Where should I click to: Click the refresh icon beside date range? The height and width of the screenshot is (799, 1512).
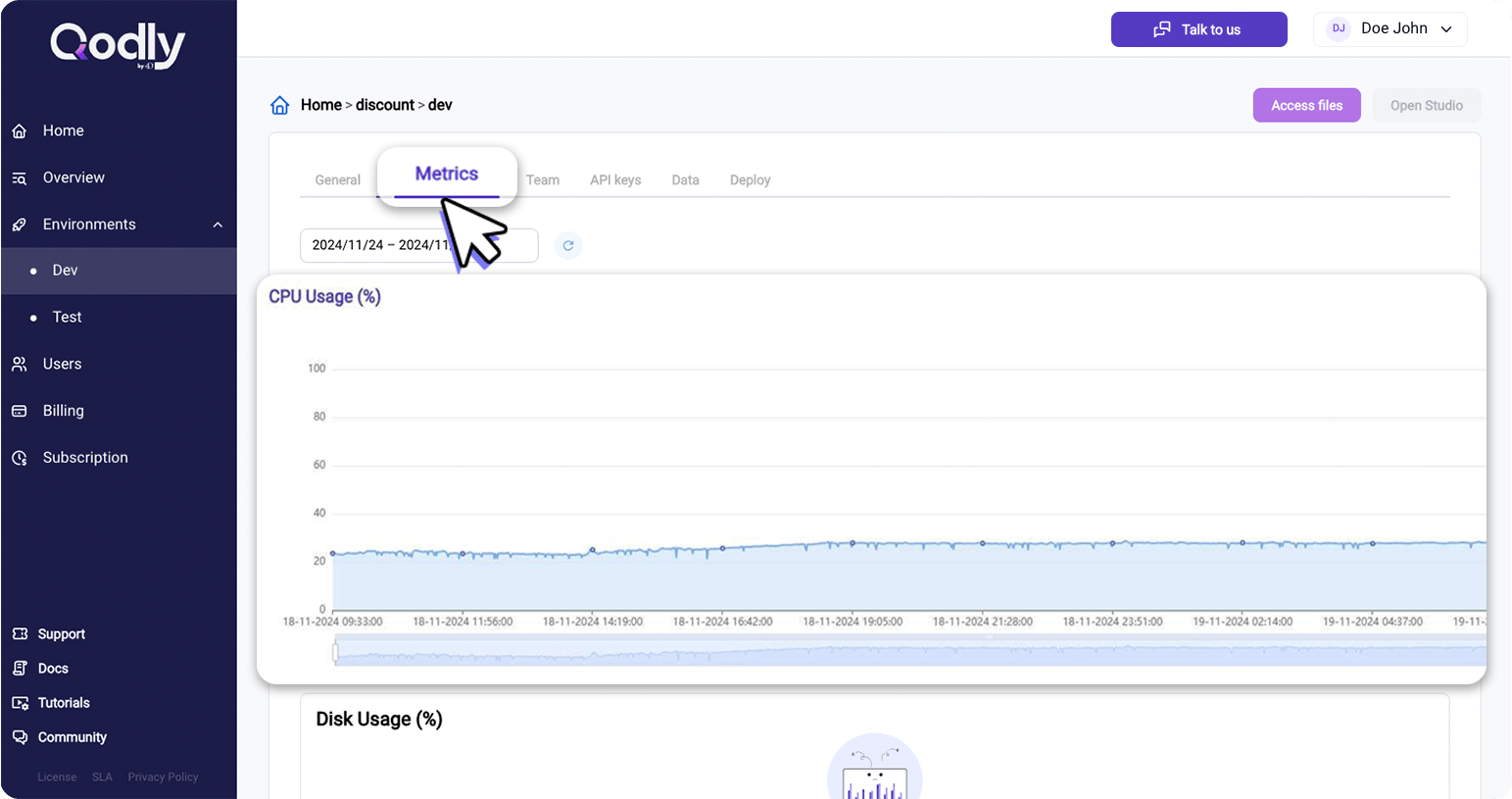tap(568, 245)
